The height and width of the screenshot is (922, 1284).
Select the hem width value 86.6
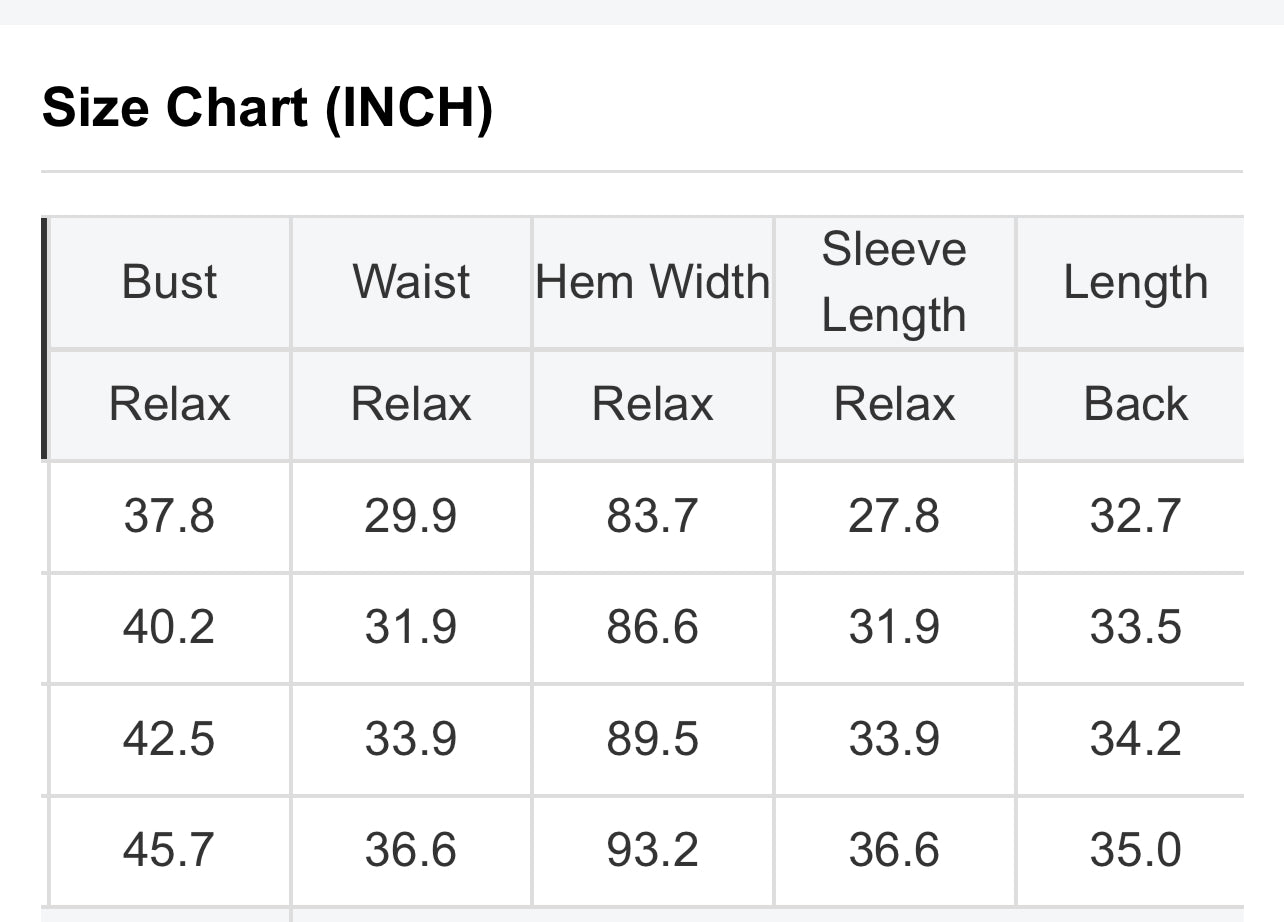click(x=653, y=627)
